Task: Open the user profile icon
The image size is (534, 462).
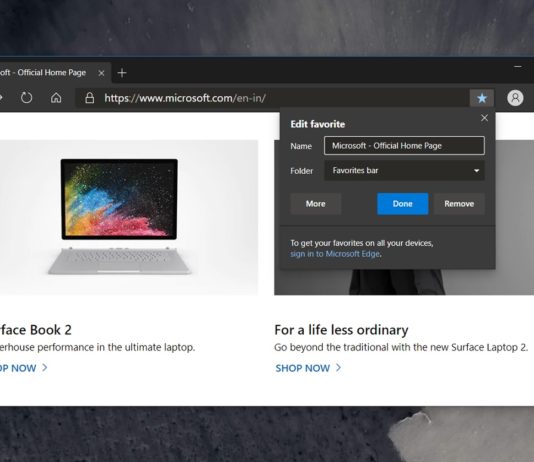Action: 515,98
